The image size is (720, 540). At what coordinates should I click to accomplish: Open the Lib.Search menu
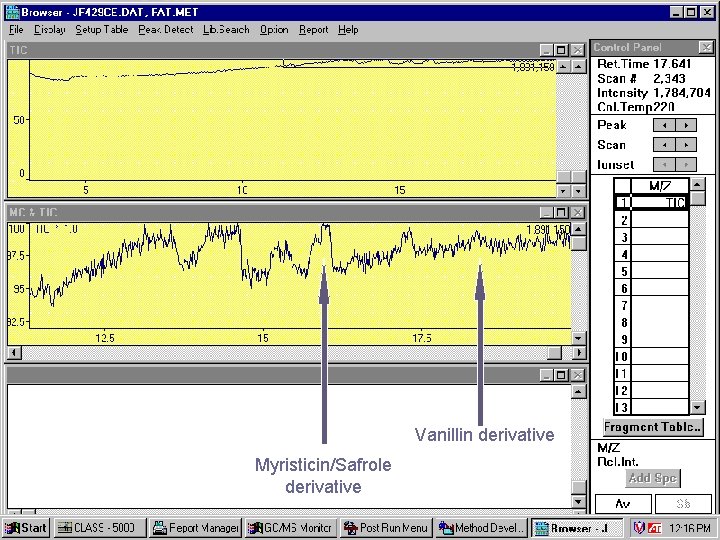click(x=226, y=30)
